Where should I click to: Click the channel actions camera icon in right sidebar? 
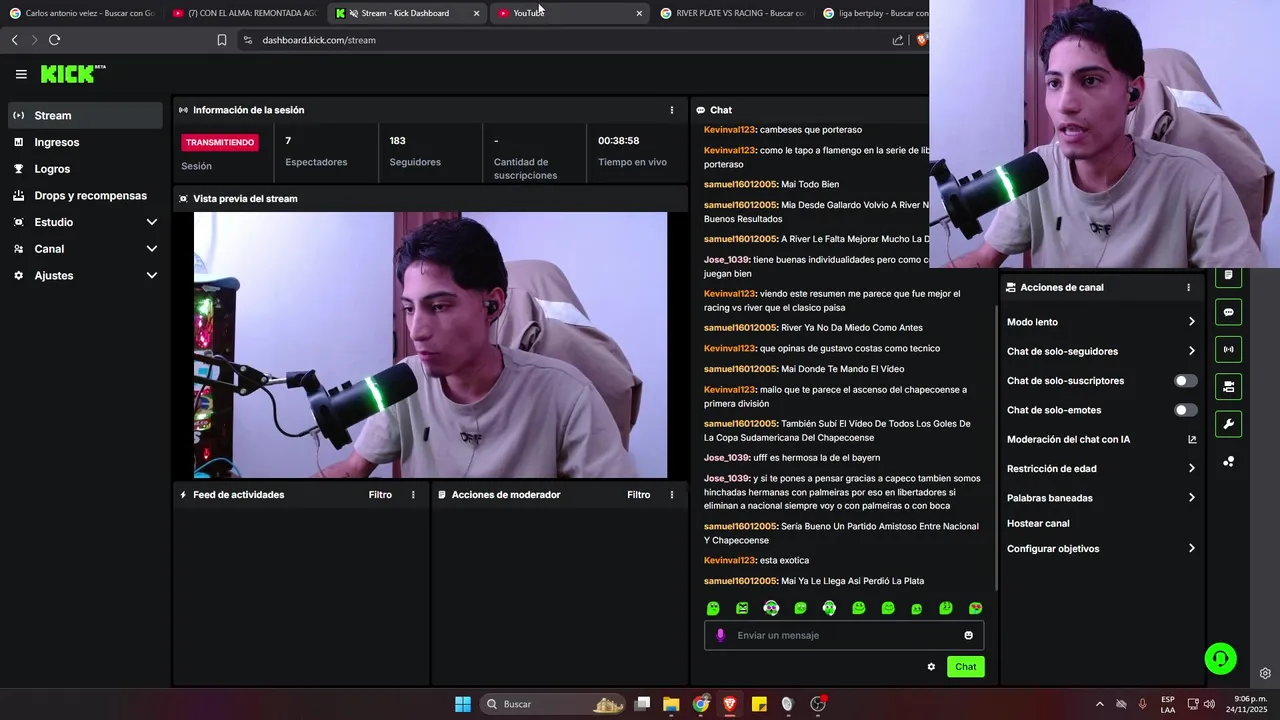point(1229,386)
